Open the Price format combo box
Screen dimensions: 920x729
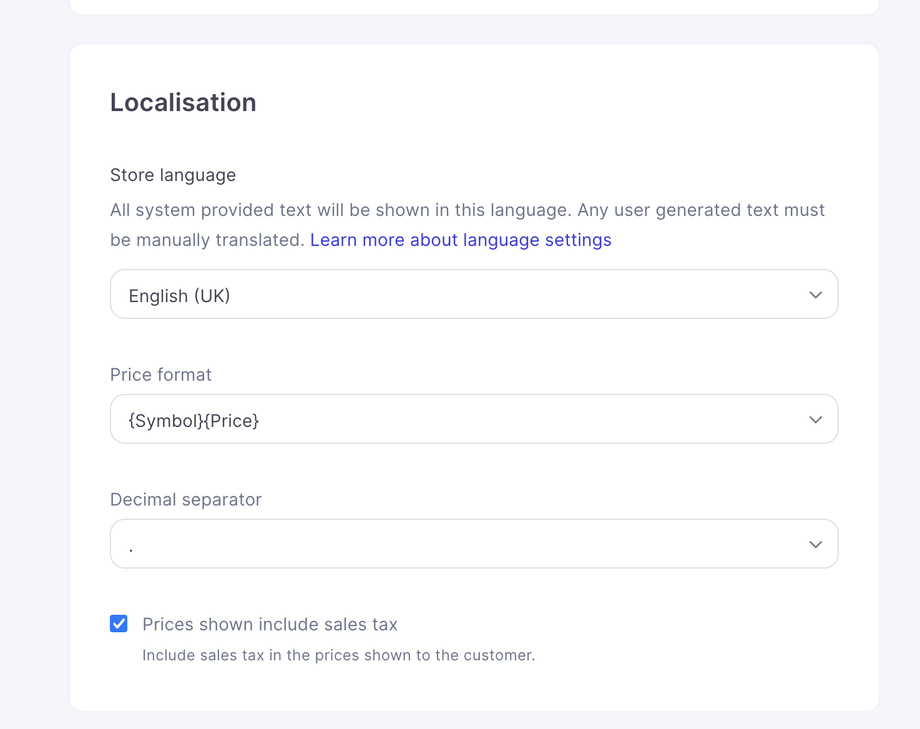tap(474, 420)
